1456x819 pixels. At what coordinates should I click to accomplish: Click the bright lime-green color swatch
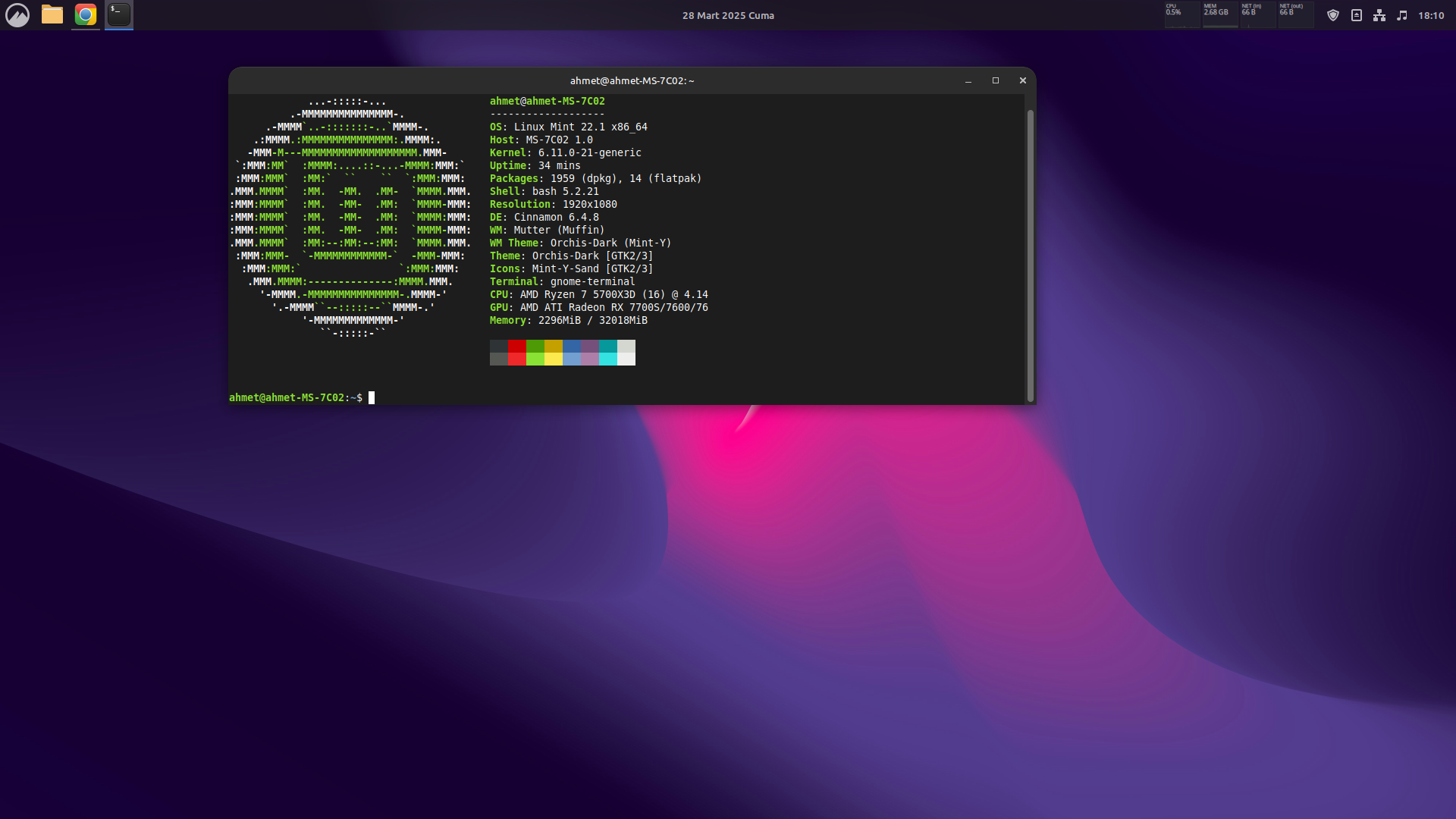[535, 359]
